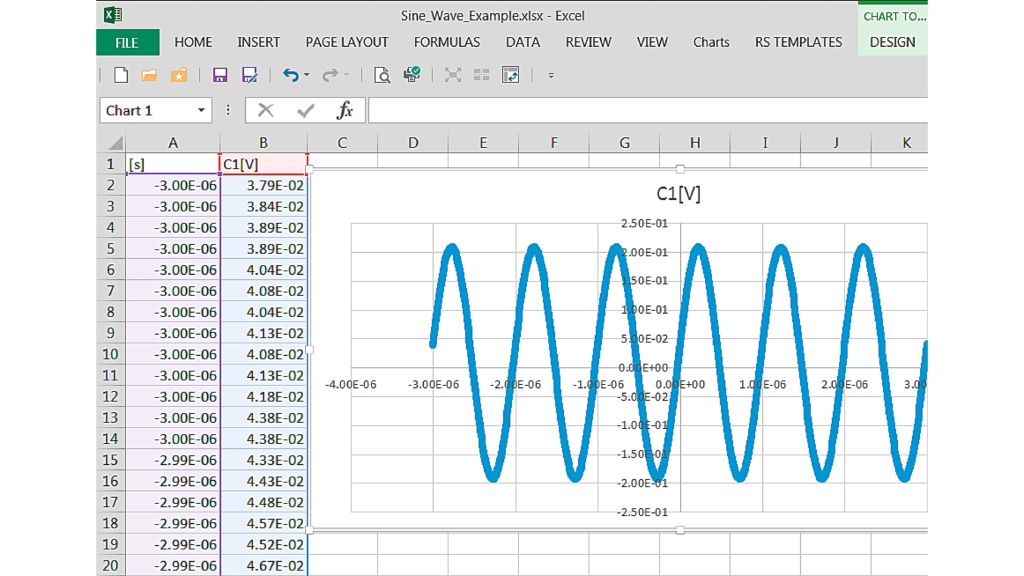Image resolution: width=1024 pixels, height=576 pixels.
Task: Create a new workbook with the New icon
Action: 121,75
